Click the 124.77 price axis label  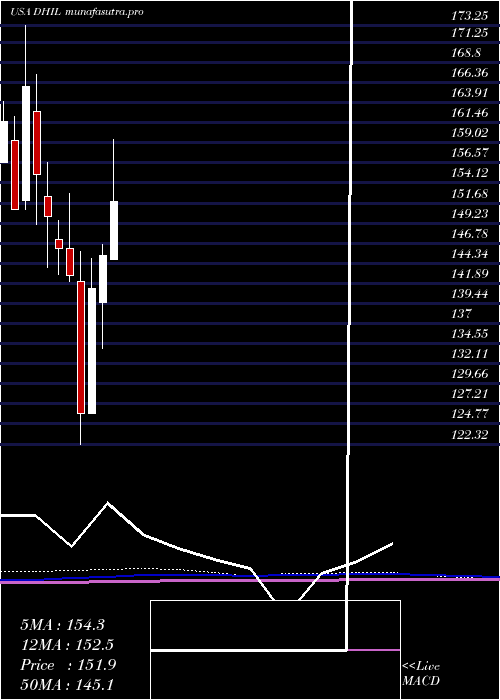click(470, 414)
